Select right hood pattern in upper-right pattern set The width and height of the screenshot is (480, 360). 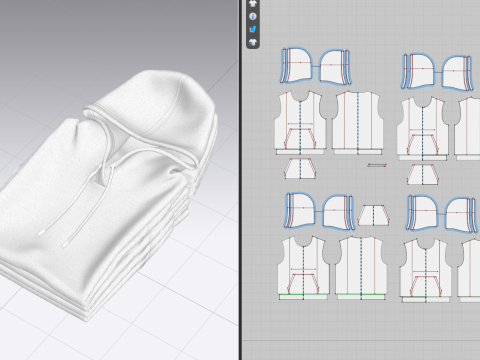[x=454, y=72]
